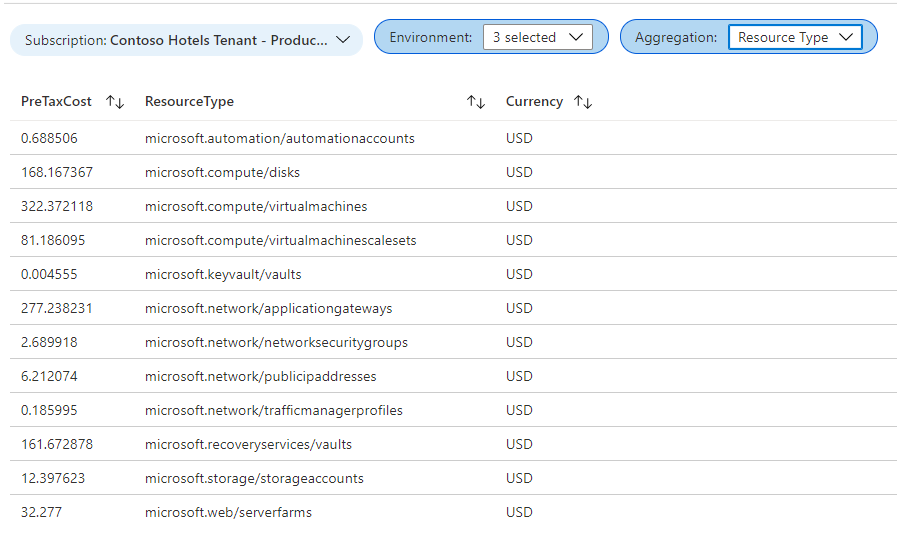897x543 pixels.
Task: Select the microsoft.keyvault/vaults cell
Action: tap(223, 275)
